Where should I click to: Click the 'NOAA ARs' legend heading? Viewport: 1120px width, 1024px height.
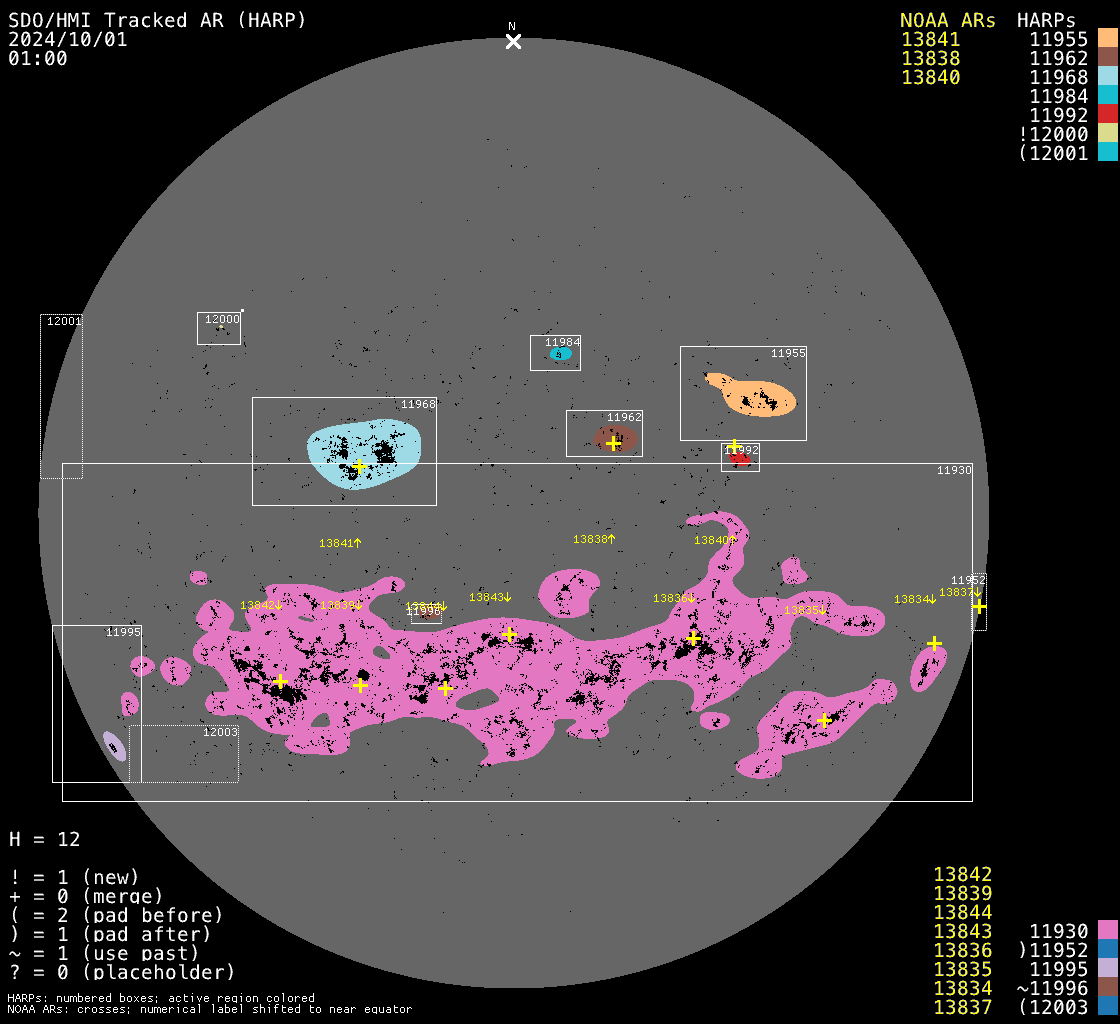point(947,20)
